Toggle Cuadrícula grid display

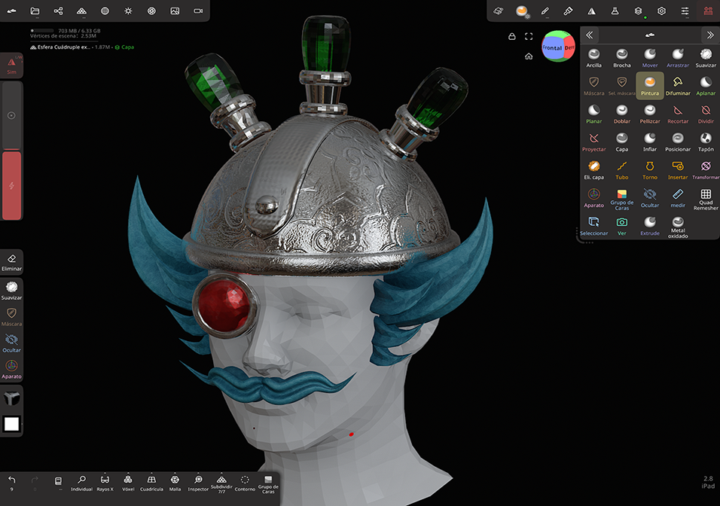point(151,483)
